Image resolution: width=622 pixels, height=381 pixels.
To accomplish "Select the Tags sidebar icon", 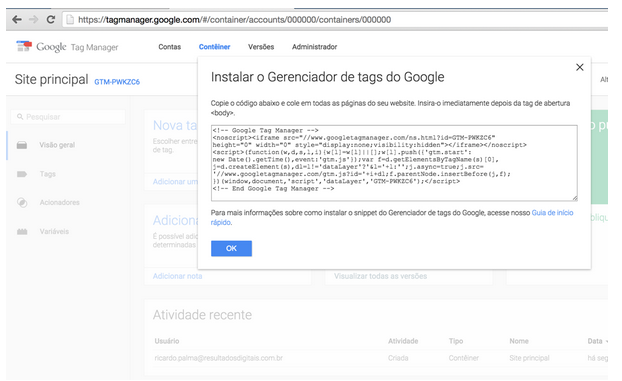I will click(x=22, y=174).
